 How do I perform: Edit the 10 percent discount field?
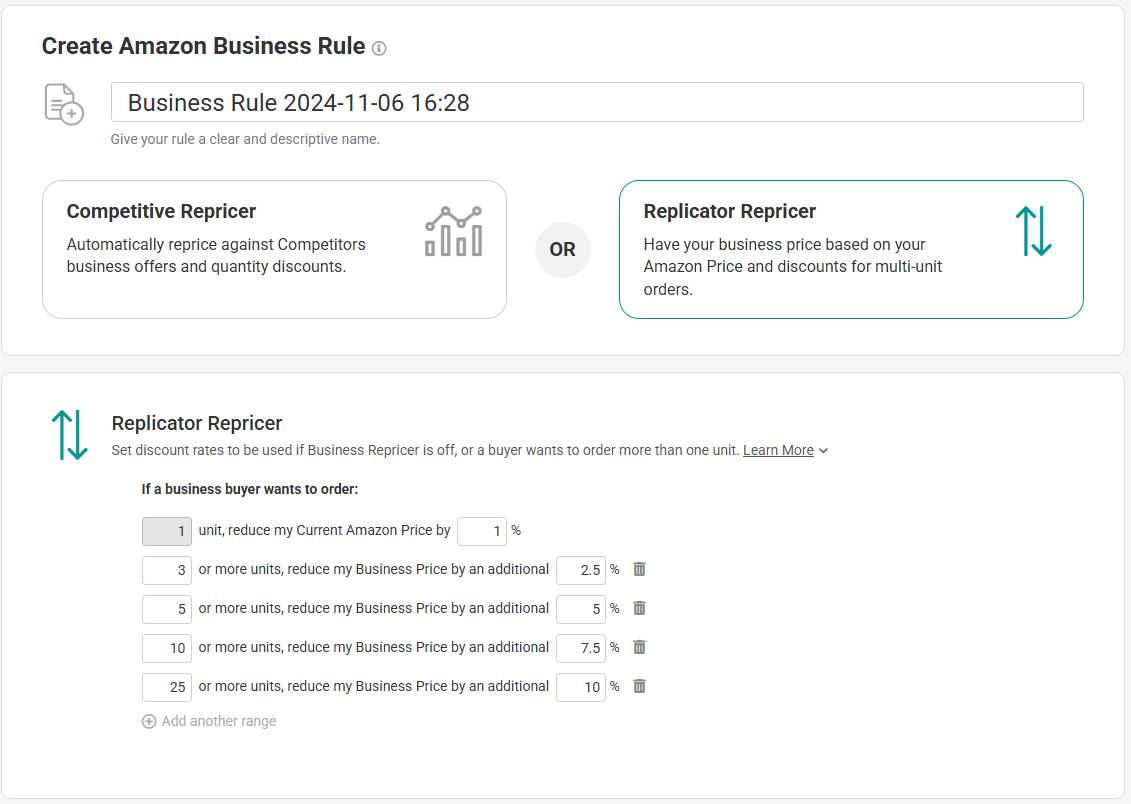[x=581, y=687]
